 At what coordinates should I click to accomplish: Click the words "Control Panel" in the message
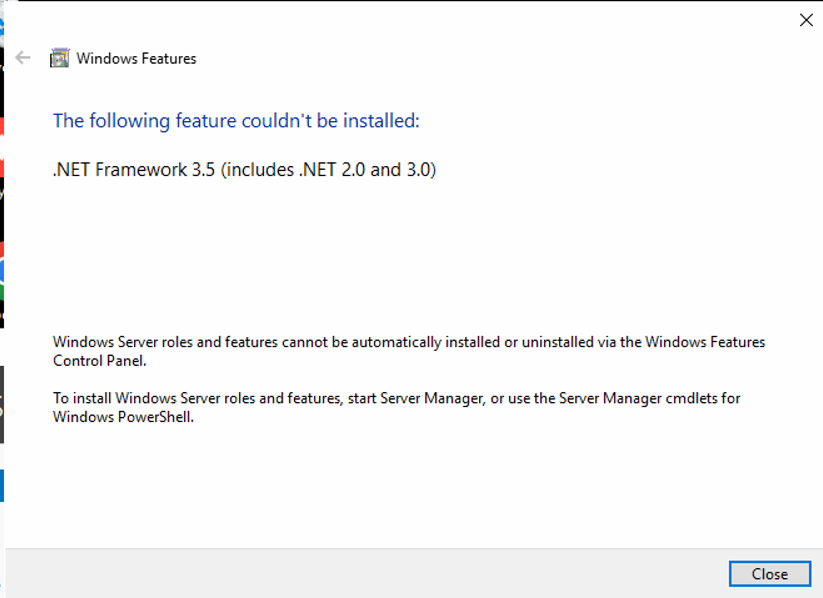click(99, 360)
